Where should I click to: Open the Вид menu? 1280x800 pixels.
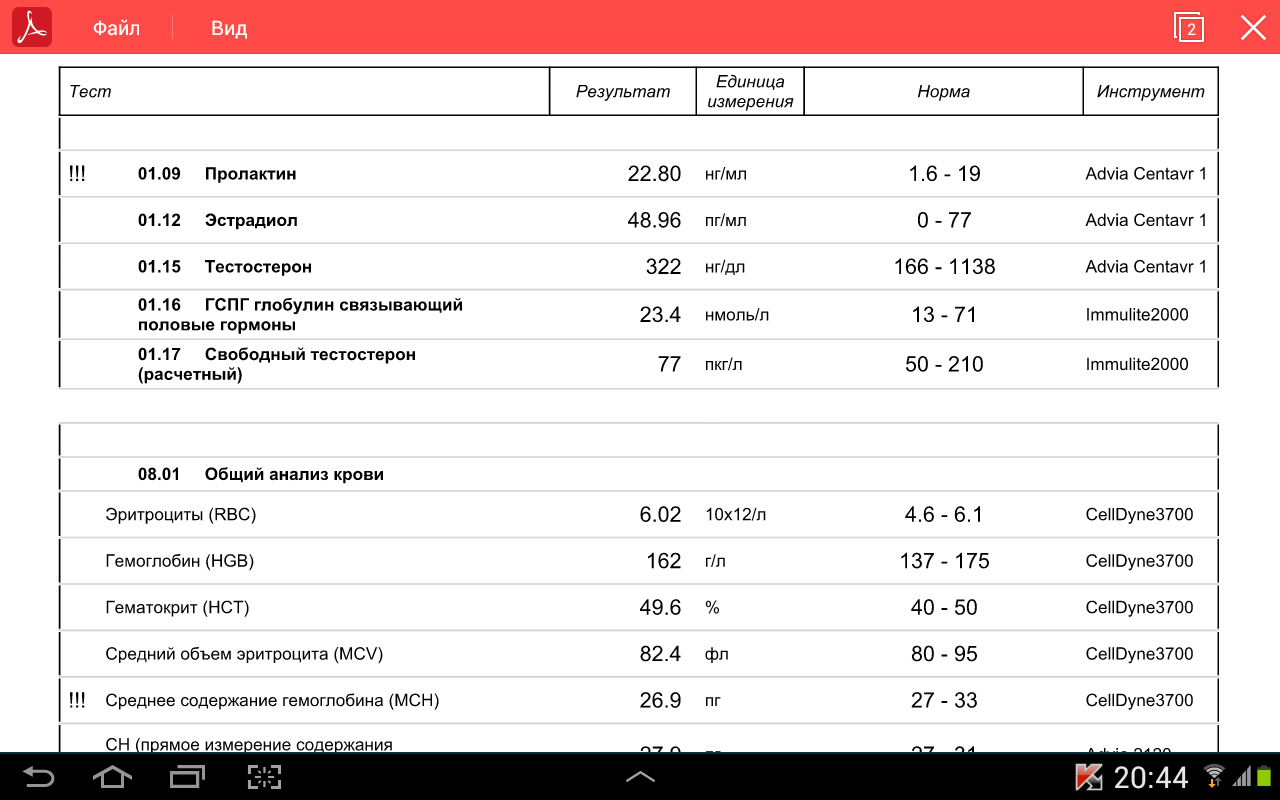point(228,28)
